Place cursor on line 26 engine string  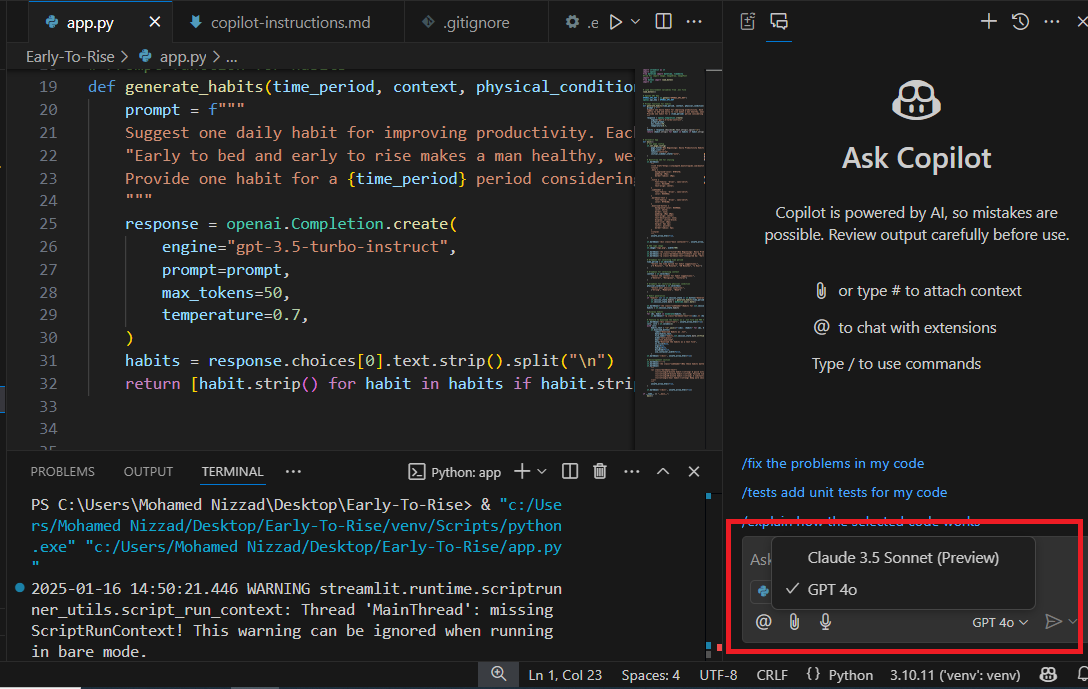point(337,247)
